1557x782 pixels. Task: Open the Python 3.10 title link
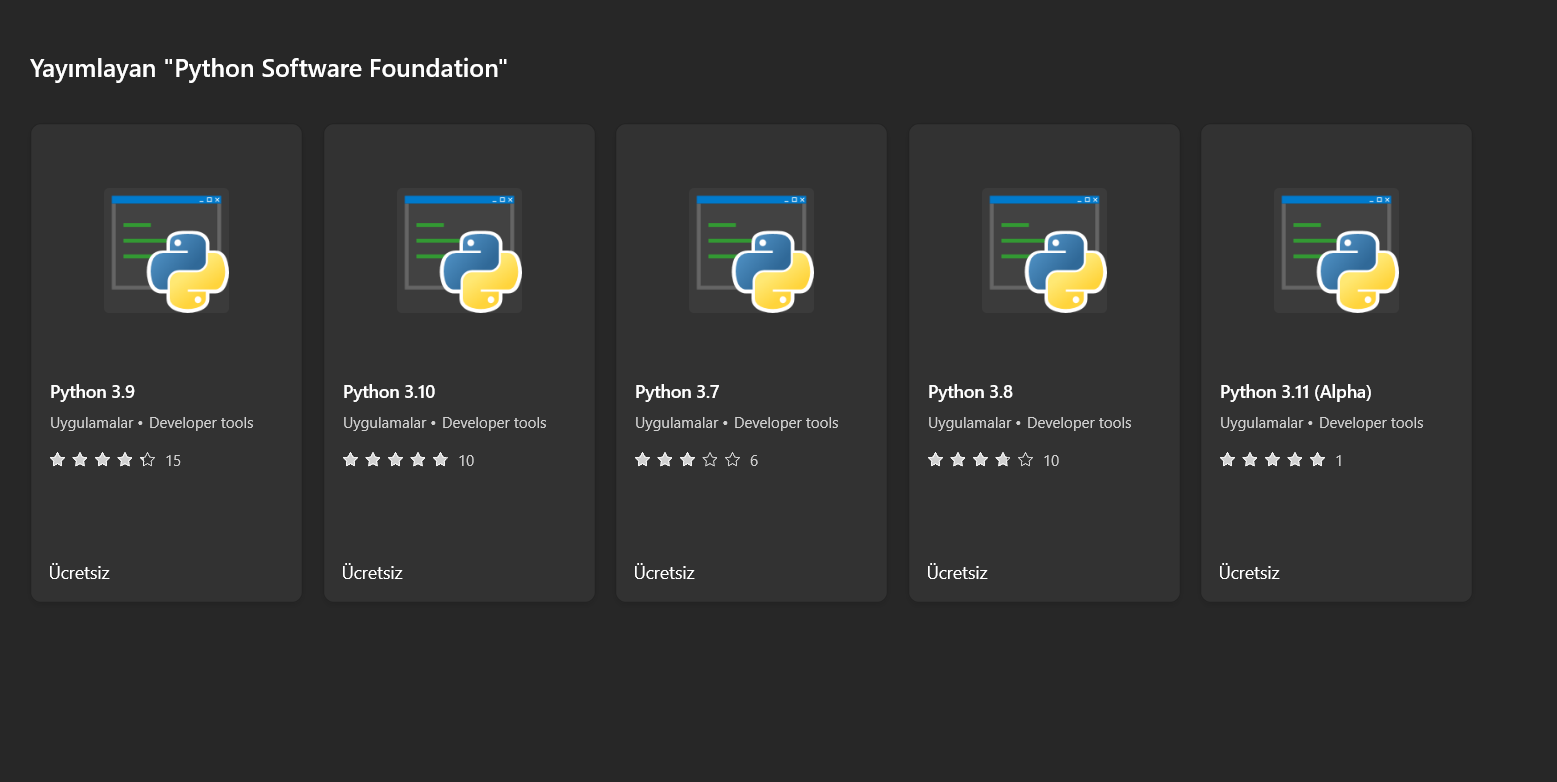pyautogui.click(x=389, y=392)
